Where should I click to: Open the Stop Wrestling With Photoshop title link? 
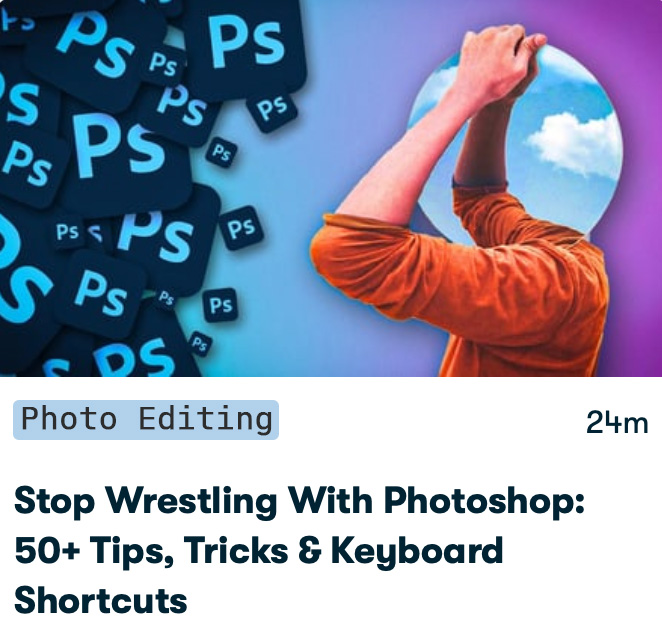tap(299, 550)
